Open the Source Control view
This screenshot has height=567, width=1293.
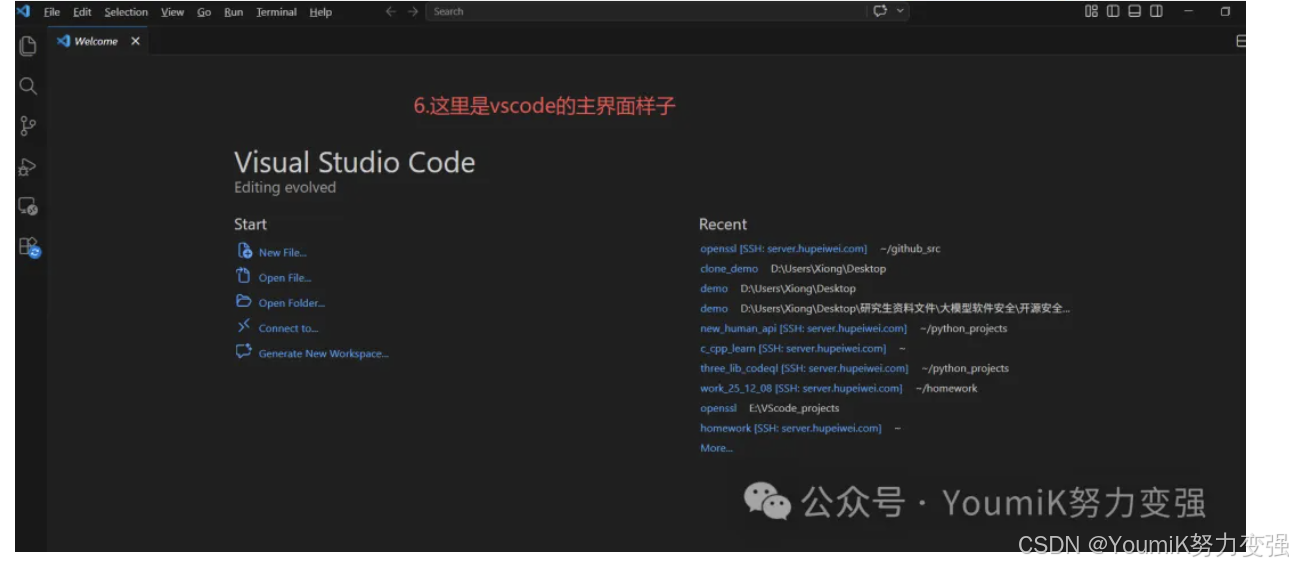click(28, 126)
